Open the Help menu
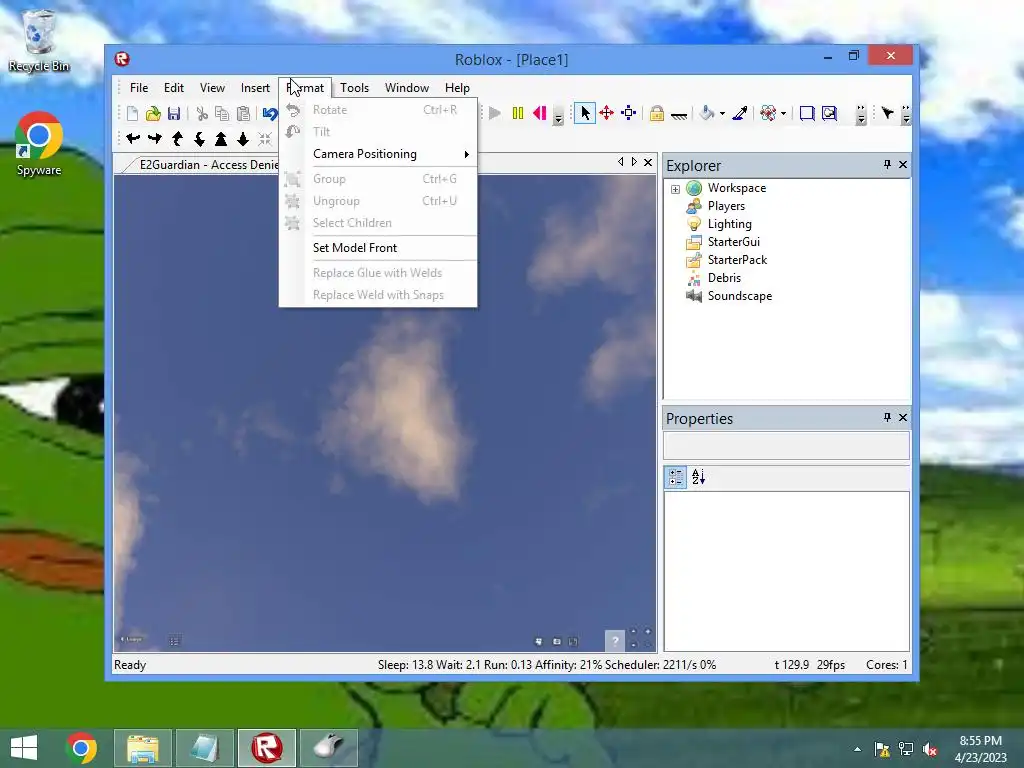This screenshot has width=1024, height=768. [x=457, y=88]
